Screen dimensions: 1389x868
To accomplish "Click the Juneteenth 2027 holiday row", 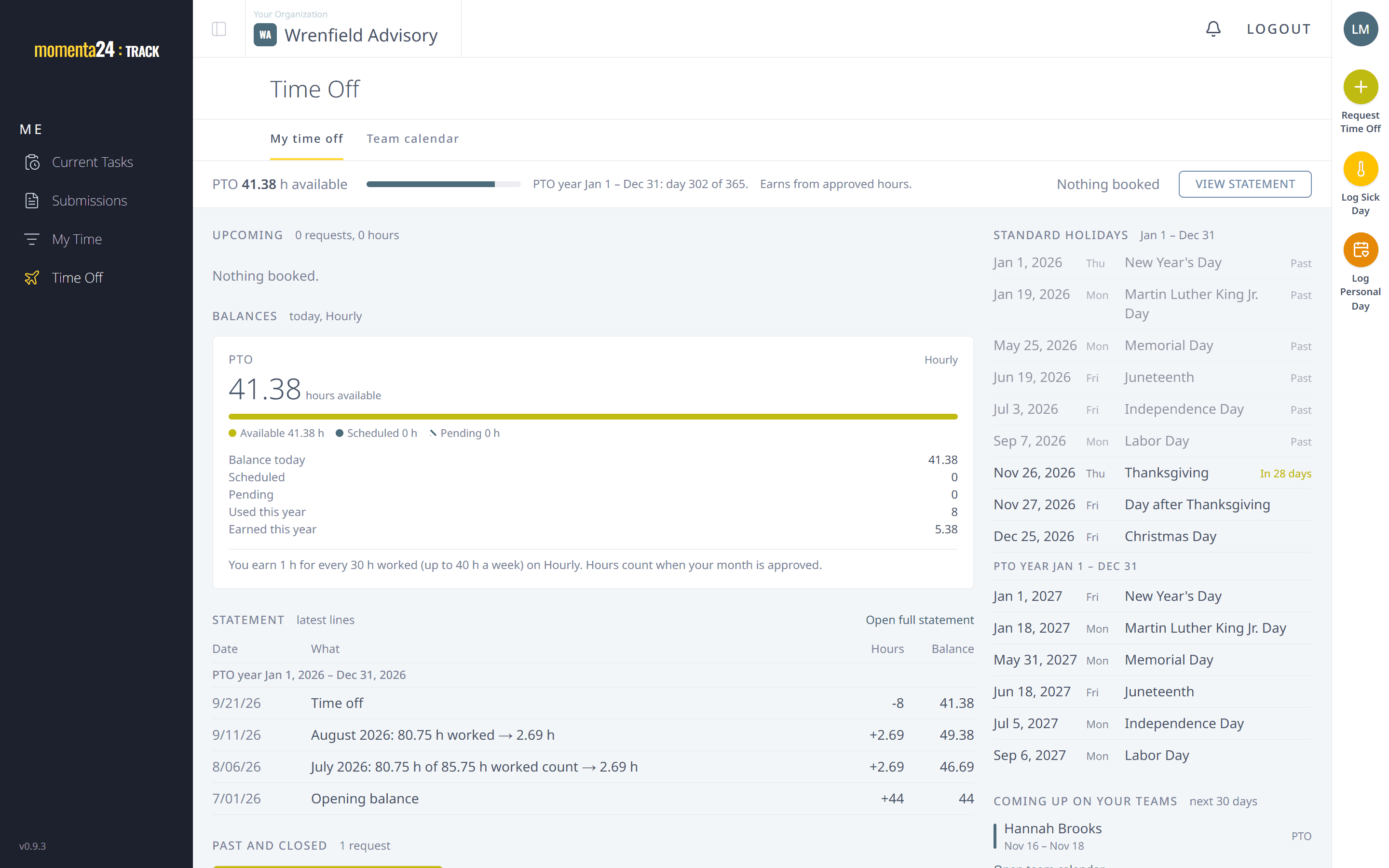I will [1153, 692].
